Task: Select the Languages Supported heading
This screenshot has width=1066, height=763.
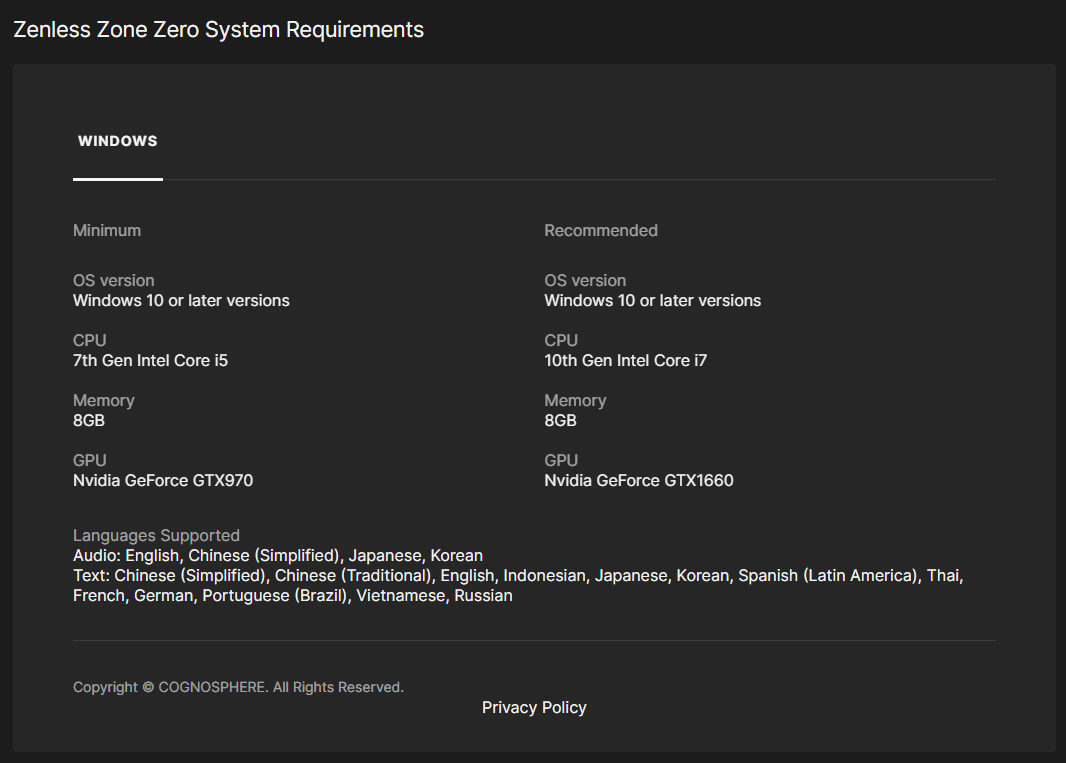Action: [156, 535]
